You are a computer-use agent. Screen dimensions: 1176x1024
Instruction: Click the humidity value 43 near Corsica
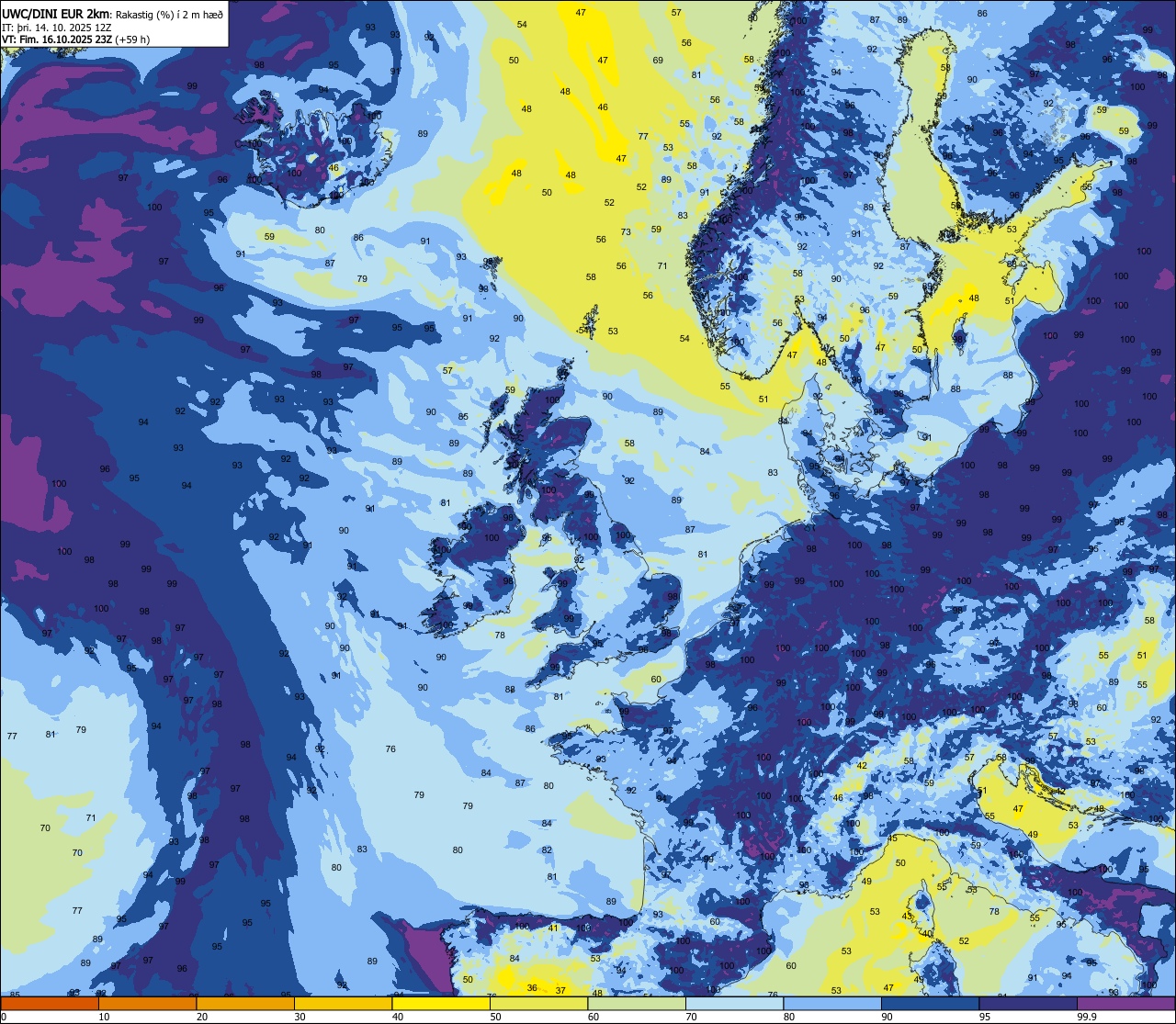pyautogui.click(x=907, y=917)
